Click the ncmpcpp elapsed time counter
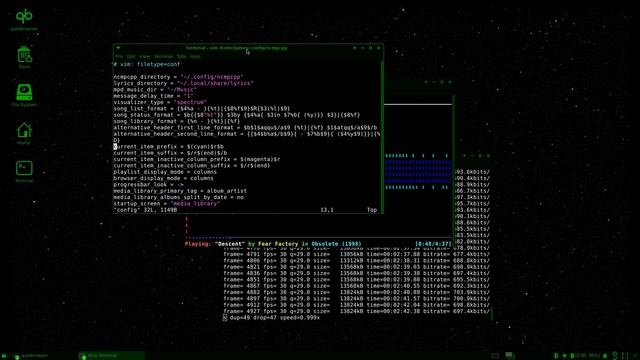Image resolution: width=640 pixels, height=360 pixels. click(433, 244)
